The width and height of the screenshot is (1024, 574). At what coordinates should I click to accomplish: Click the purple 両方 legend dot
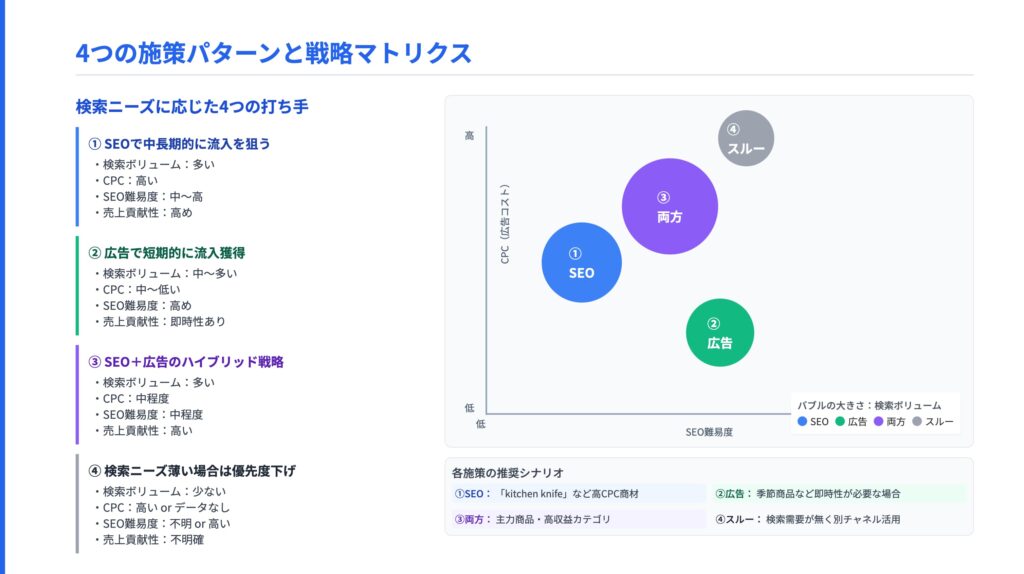[x=879, y=422]
